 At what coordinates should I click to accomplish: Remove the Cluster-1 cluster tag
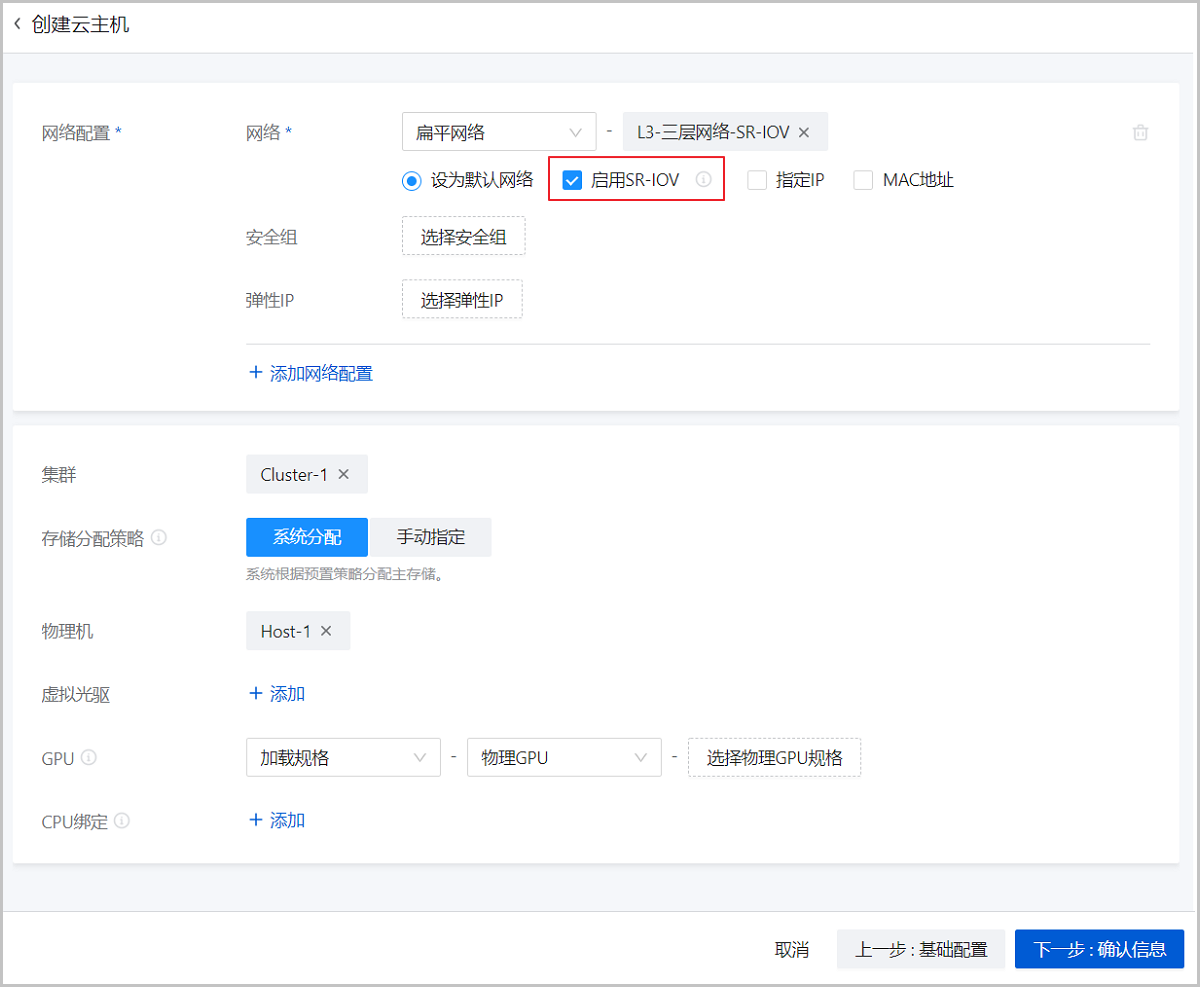(345, 474)
